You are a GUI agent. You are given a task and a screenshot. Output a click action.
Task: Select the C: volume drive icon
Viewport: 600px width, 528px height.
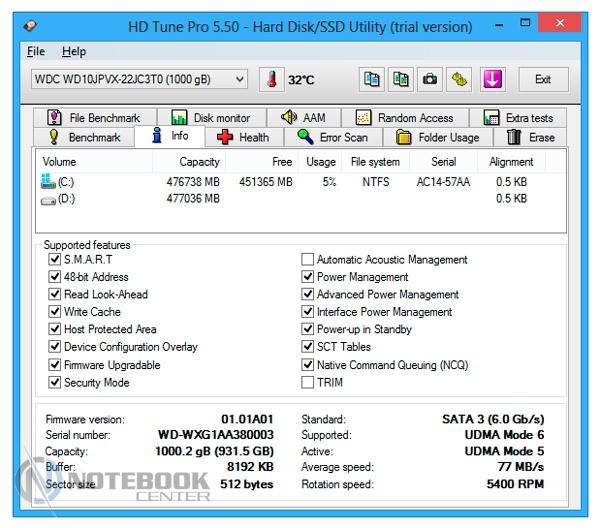pyautogui.click(x=48, y=182)
